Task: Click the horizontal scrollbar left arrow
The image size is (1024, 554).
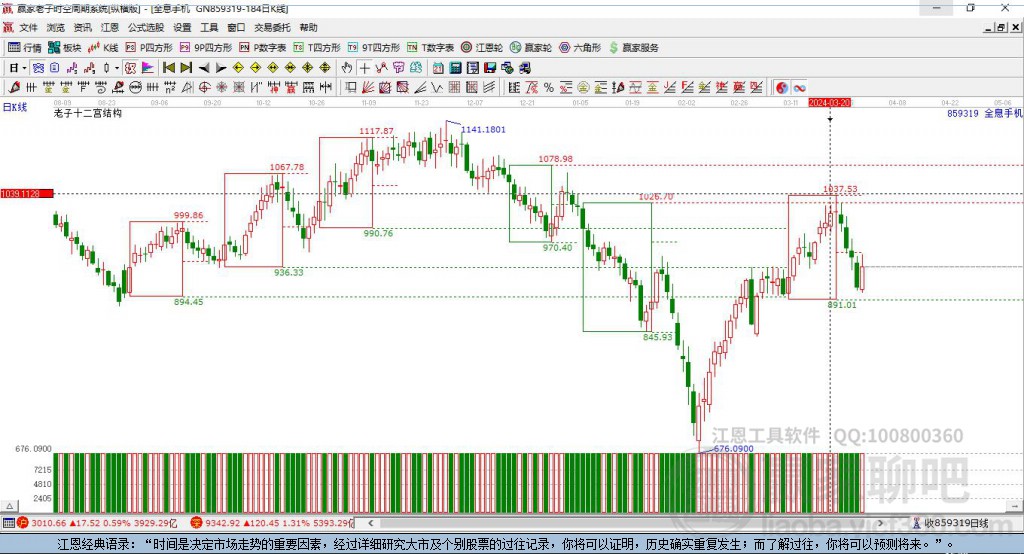Action: (x=371, y=523)
